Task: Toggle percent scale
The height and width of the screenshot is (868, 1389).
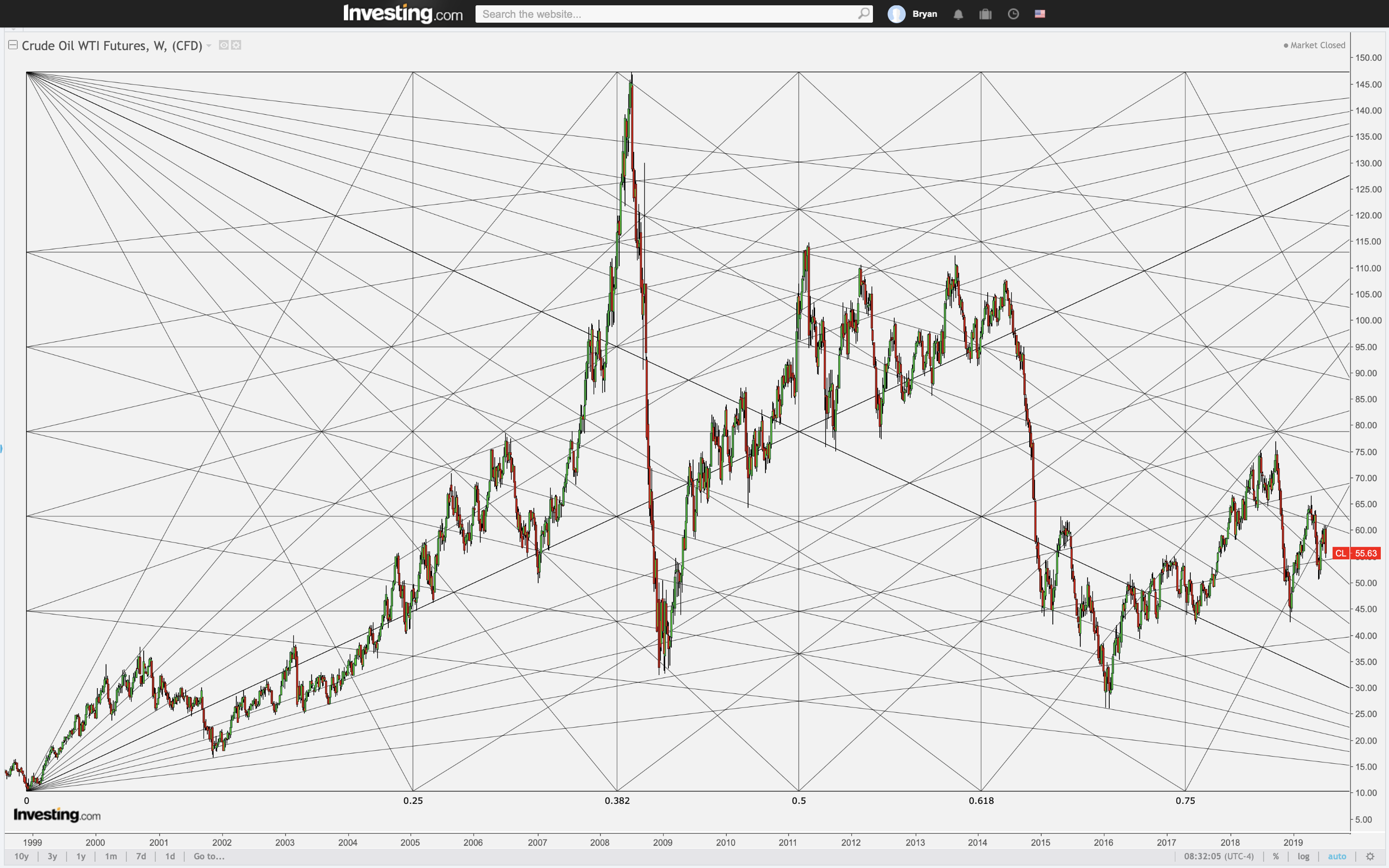Action: click(x=1275, y=856)
